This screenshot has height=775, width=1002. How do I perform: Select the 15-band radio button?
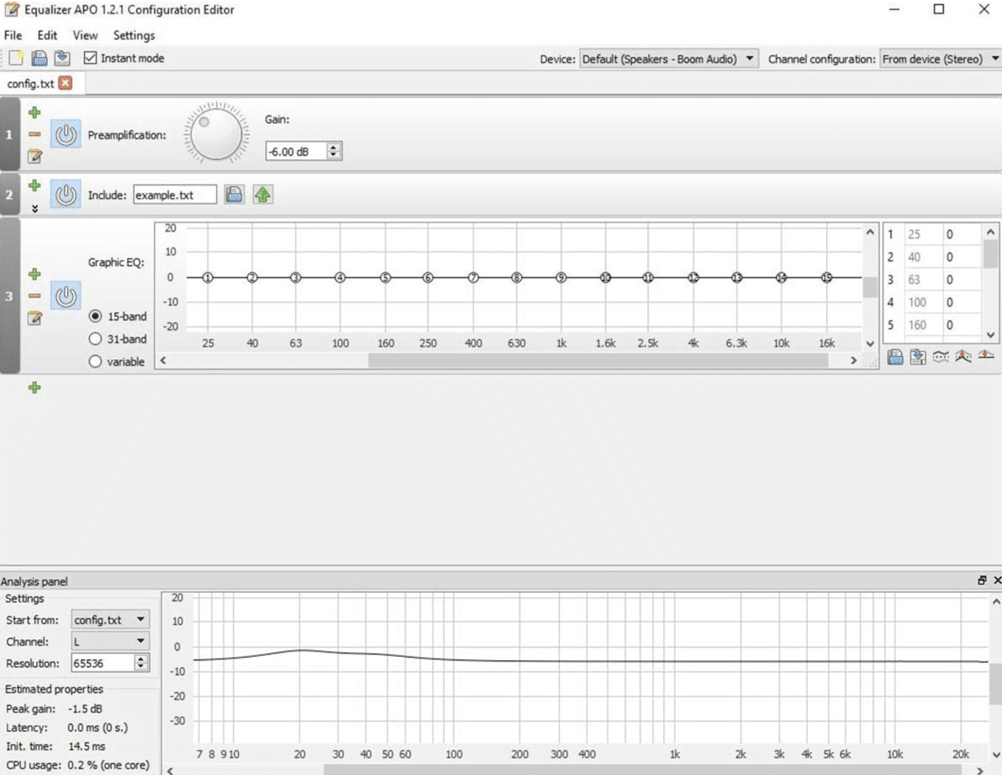pyautogui.click(x=95, y=316)
